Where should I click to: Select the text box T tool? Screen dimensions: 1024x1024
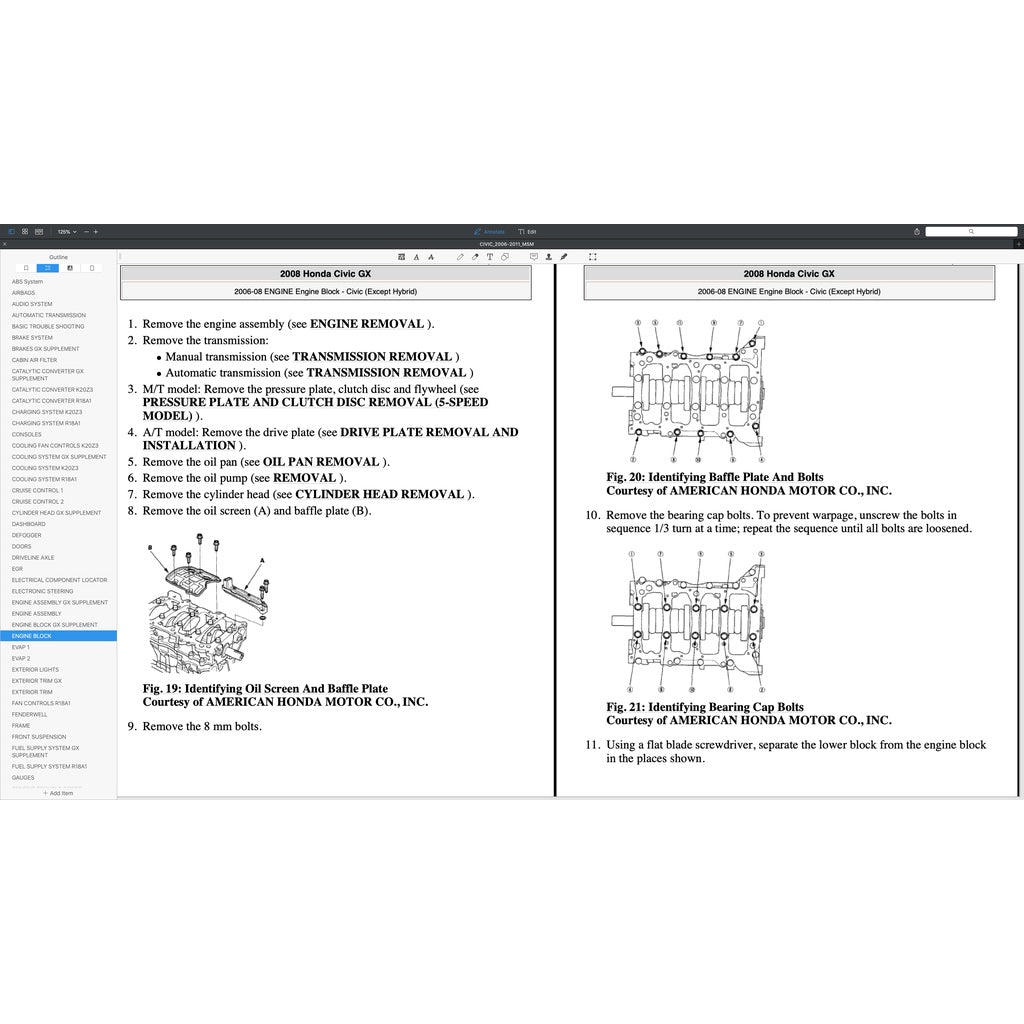490,257
